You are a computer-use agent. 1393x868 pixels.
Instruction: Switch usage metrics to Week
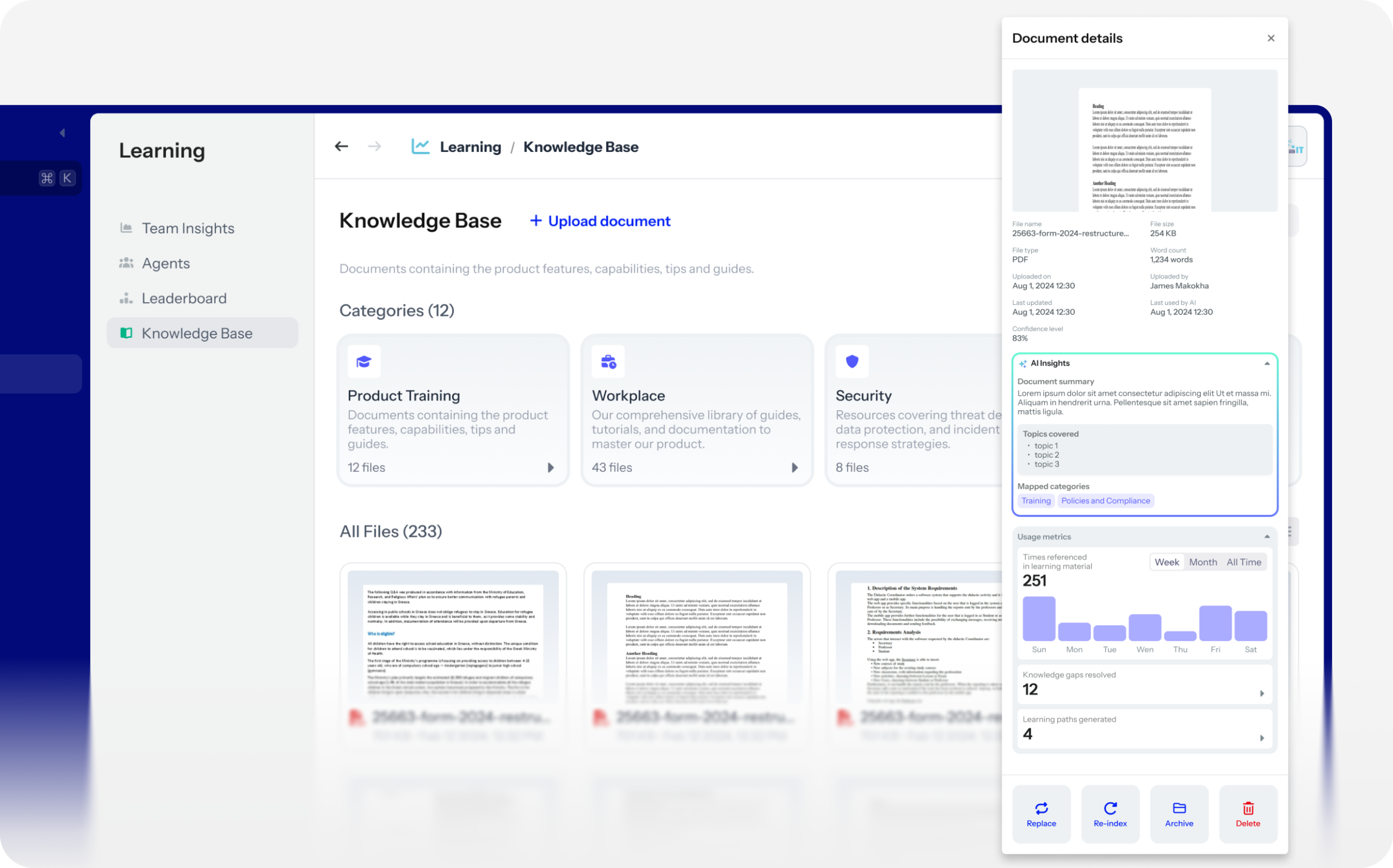[x=1166, y=562]
